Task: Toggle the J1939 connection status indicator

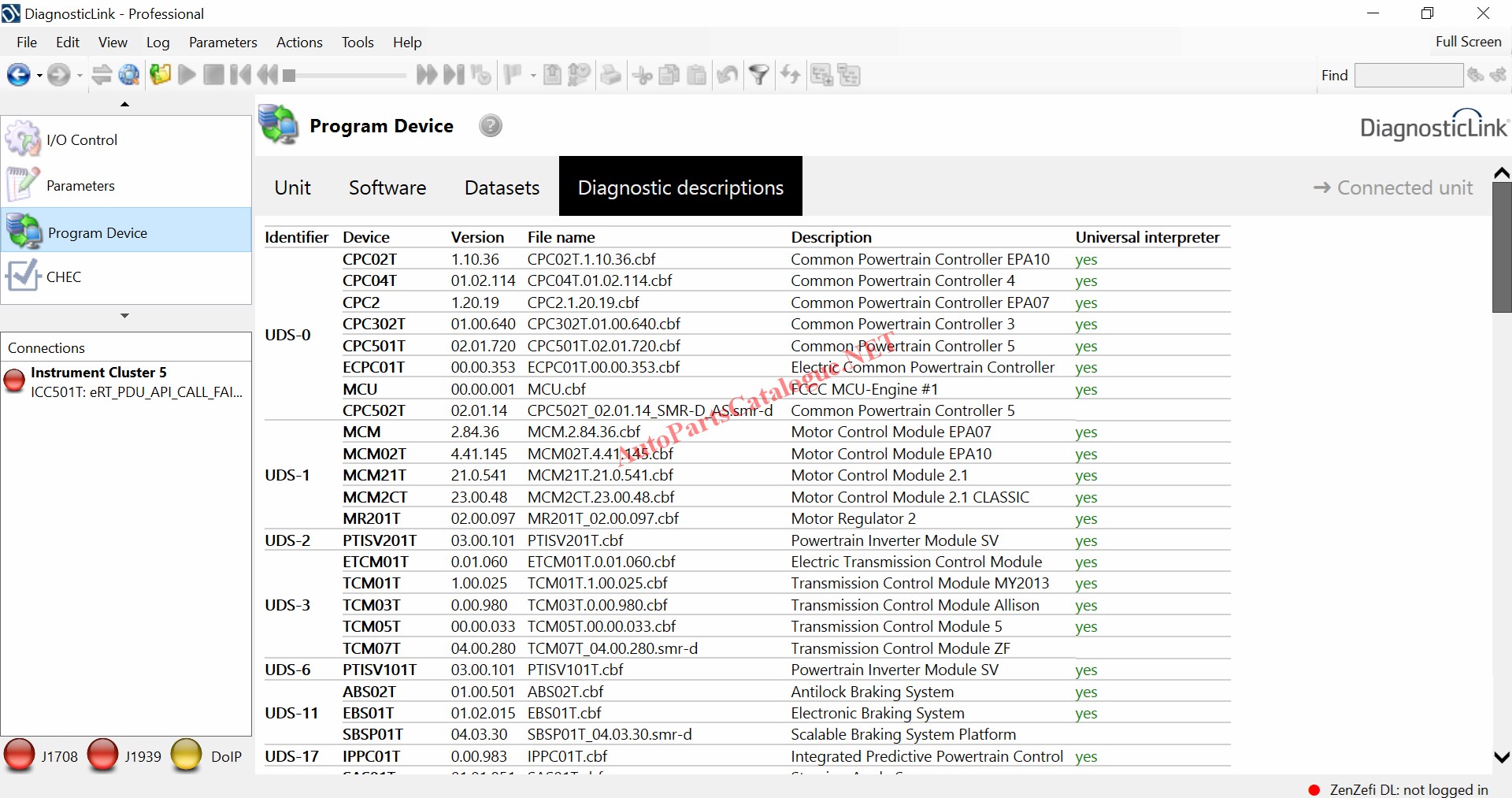Action: 103,755
